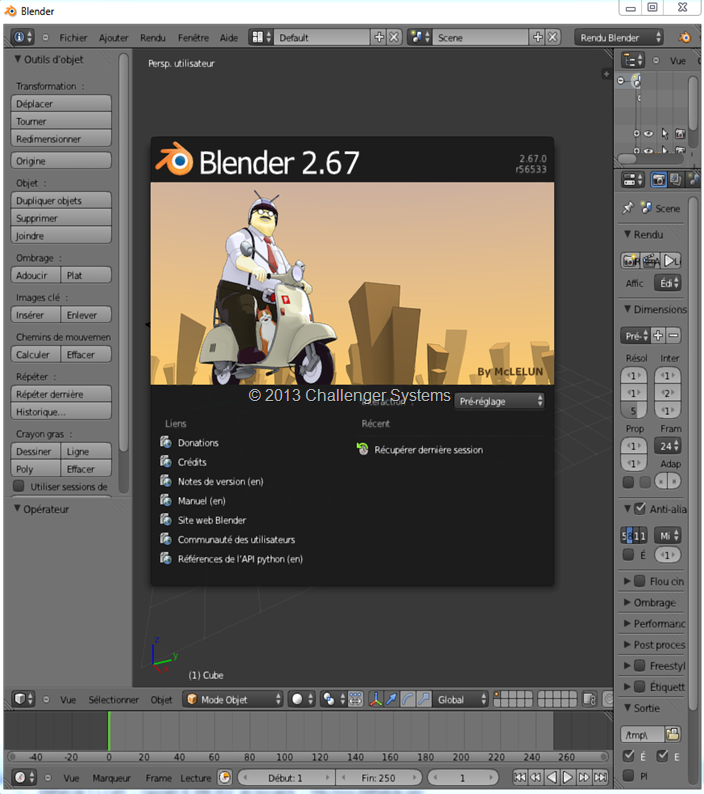Image resolution: width=704 pixels, height=794 pixels.
Task: Check 'Utiliser sessions de' checkbox
Action: coord(19,486)
